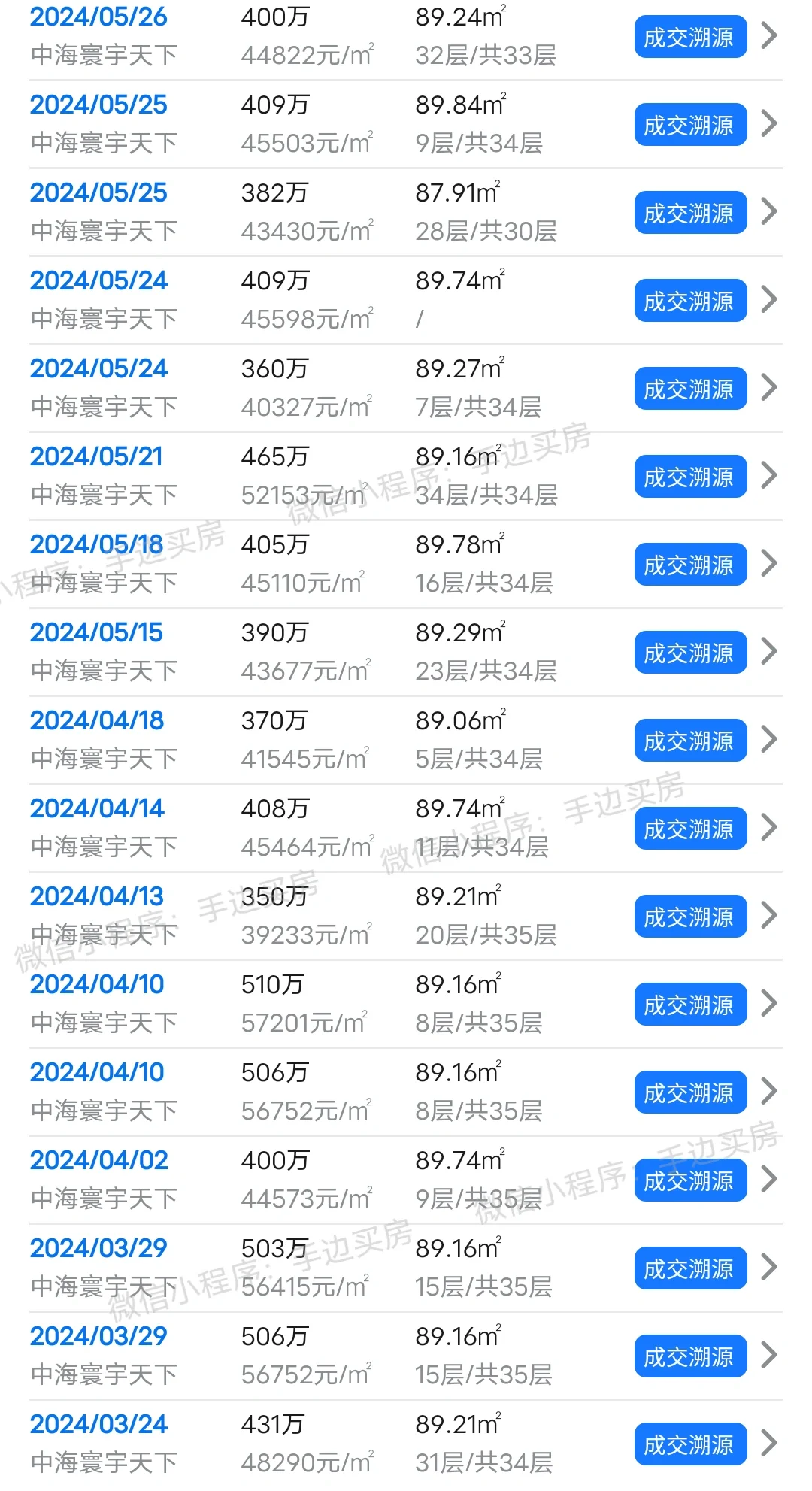Tap 成交溯源 button for 2024/03/24 listing
The height and width of the screenshot is (1491, 812).
[690, 1444]
